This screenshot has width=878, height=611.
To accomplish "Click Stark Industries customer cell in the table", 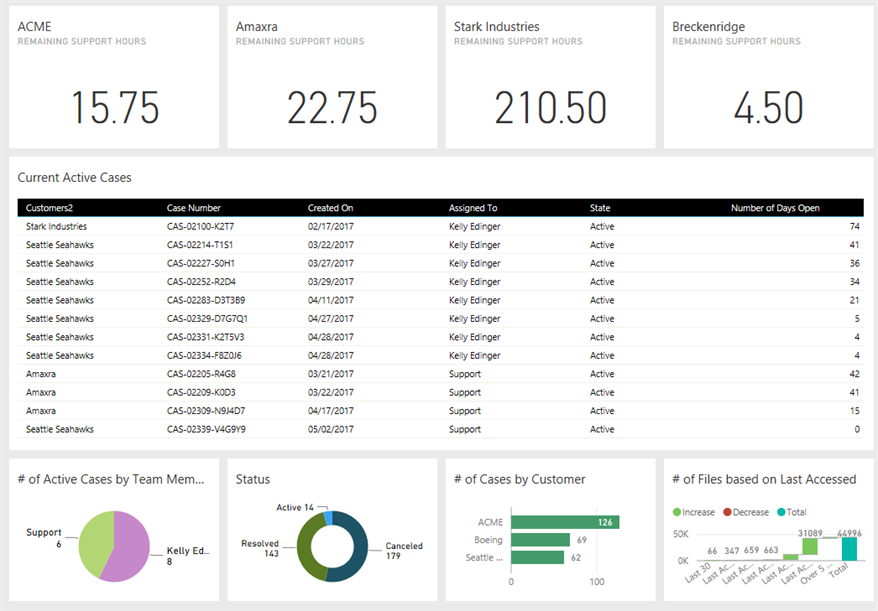I will 56,226.
